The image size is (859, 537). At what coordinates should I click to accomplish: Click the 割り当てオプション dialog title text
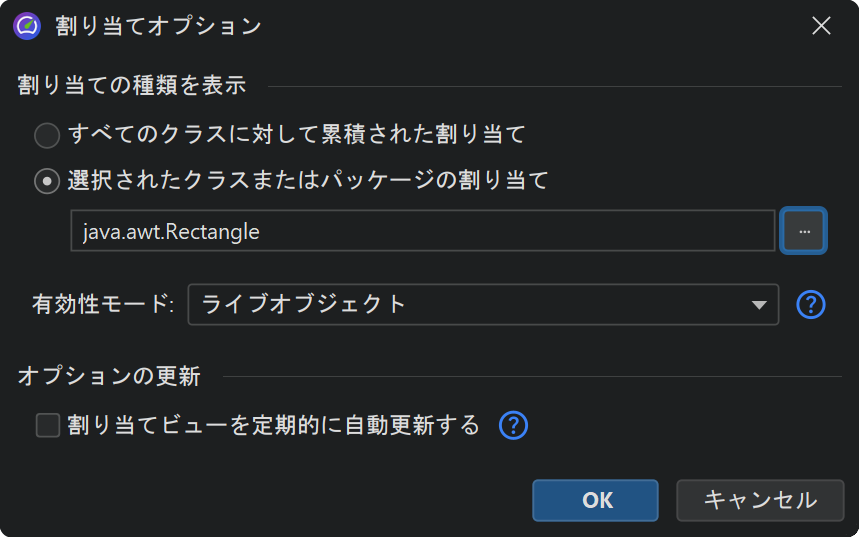[158, 26]
